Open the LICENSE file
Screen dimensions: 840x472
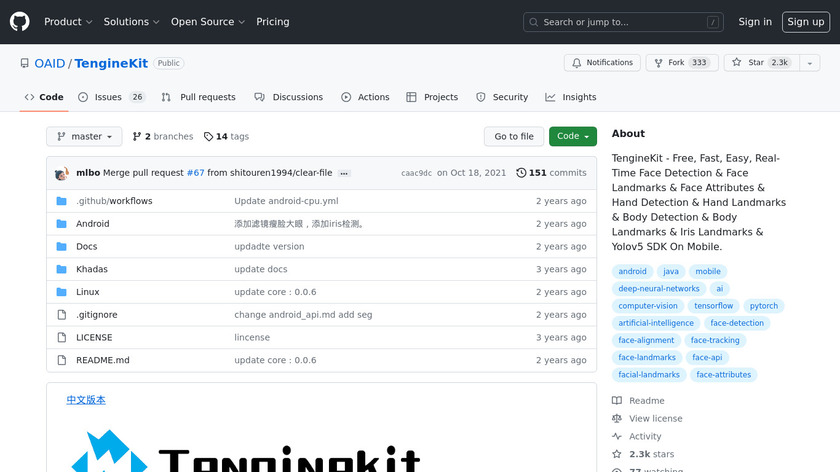point(94,338)
